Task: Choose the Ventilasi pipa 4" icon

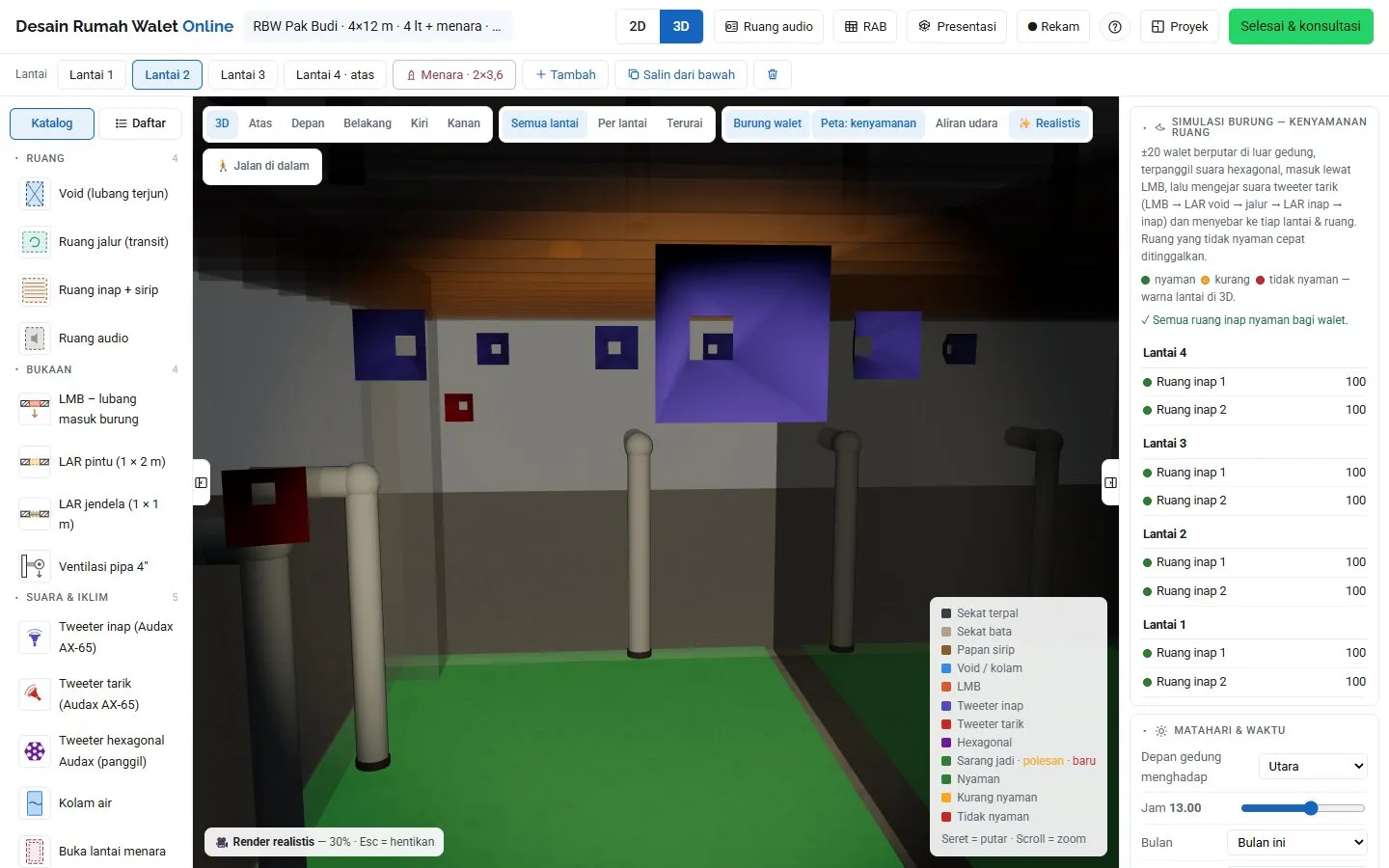Action: point(35,567)
